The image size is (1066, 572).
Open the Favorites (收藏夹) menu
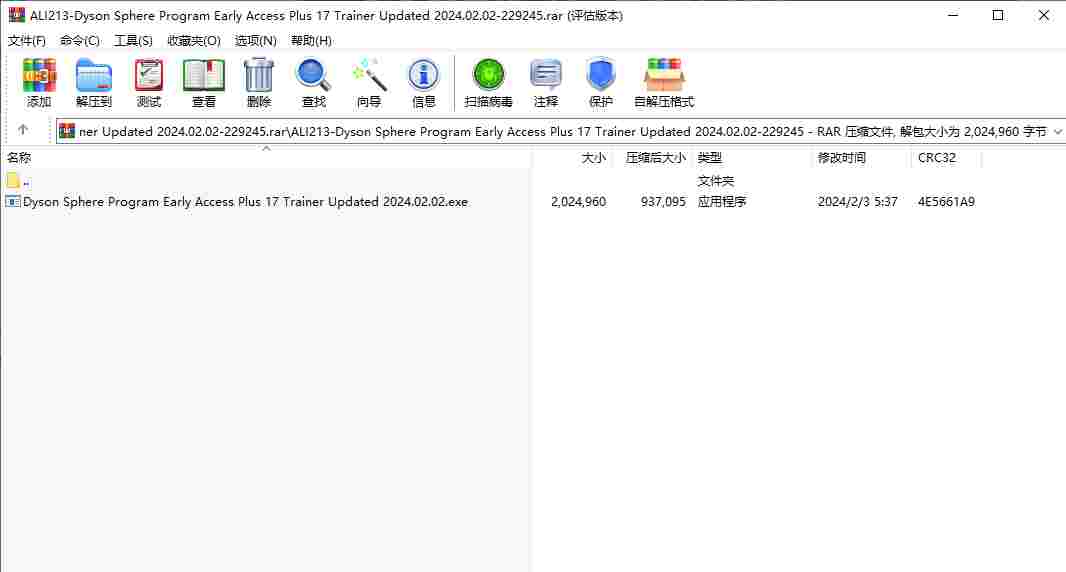194,41
